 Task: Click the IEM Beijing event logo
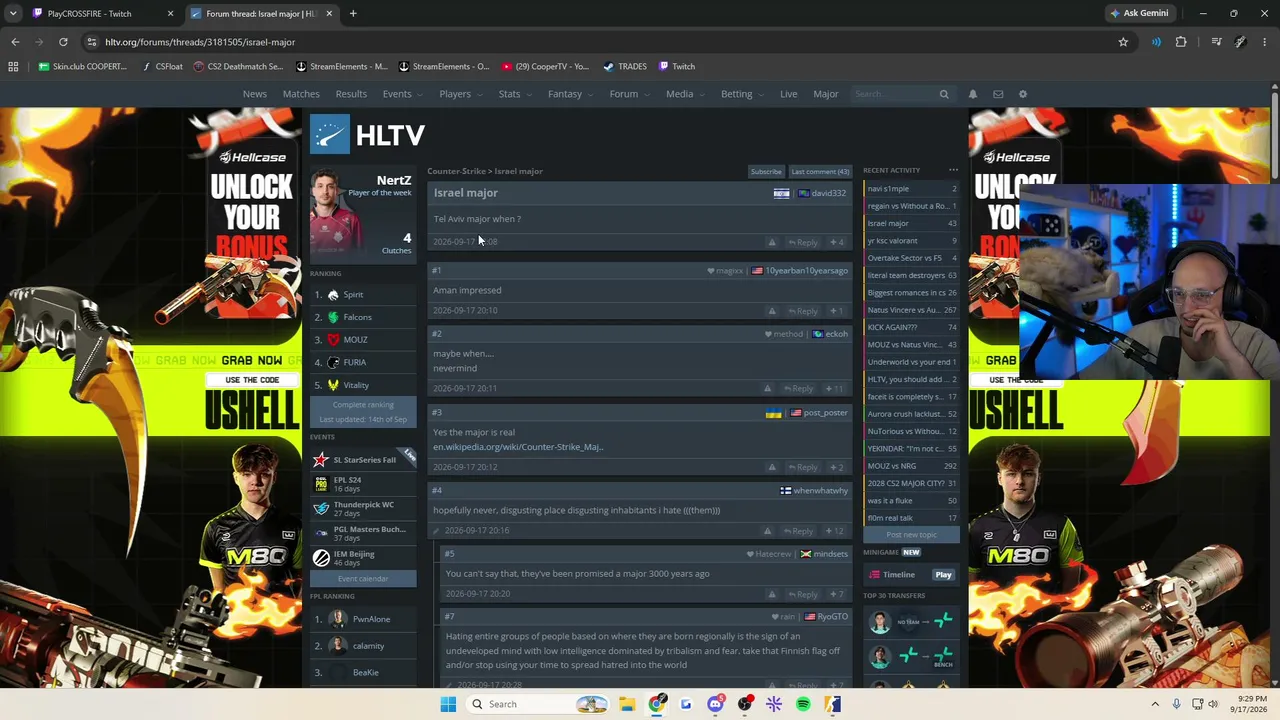coord(321,558)
